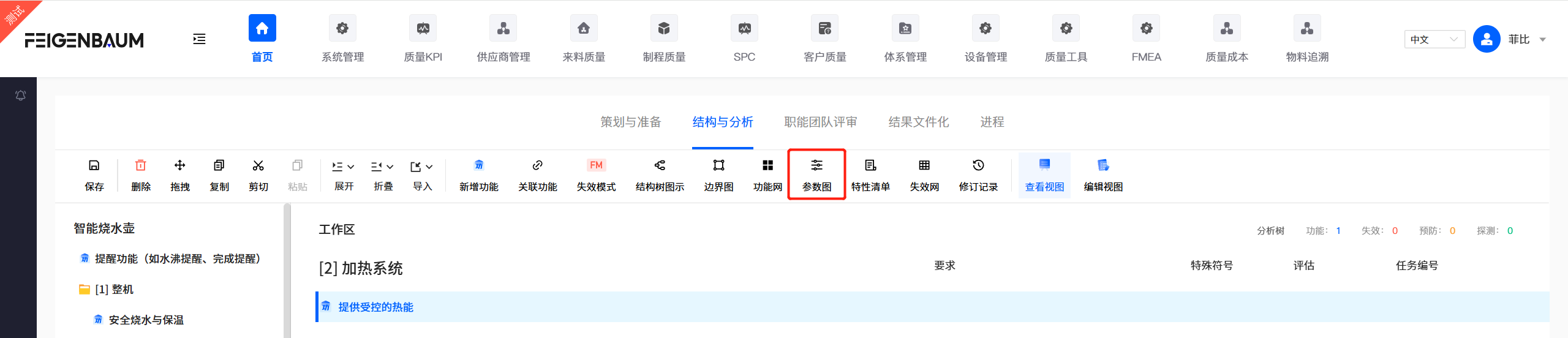Click 失效模式 FM tool

click(596, 175)
